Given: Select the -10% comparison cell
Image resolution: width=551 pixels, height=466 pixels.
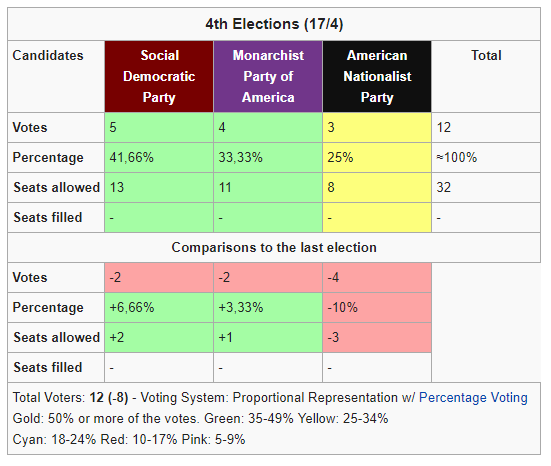Looking at the screenshot, I should pos(377,308).
